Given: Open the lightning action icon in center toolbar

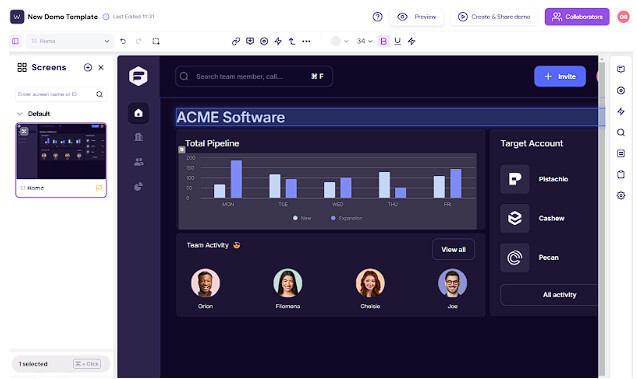Looking at the screenshot, I should pyautogui.click(x=278, y=41).
